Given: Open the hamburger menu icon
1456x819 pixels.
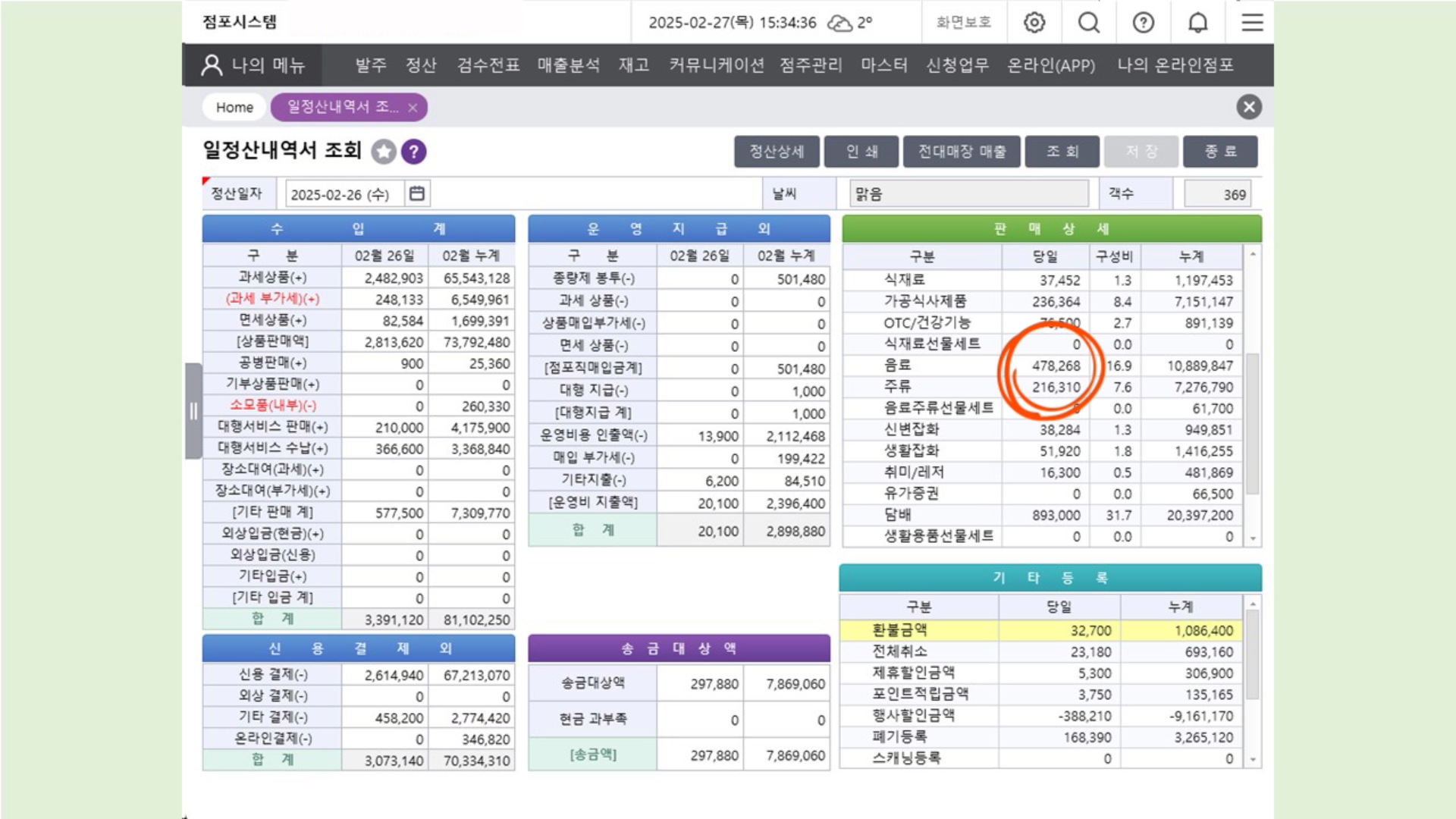Looking at the screenshot, I should coord(1252,23).
